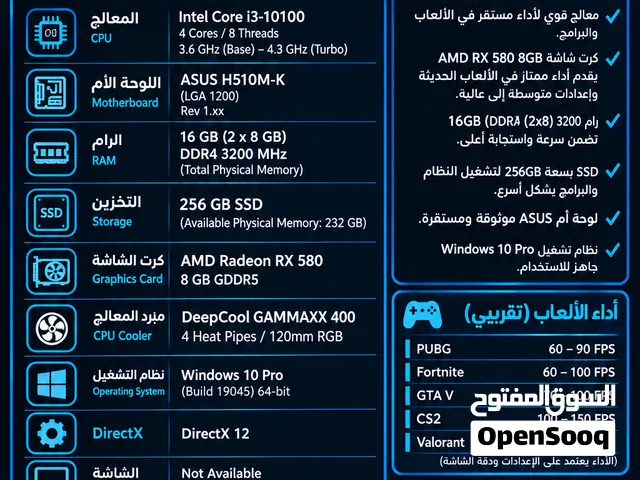Click the text 8 GB GDDR5
640x480 pixels.
coord(220,280)
